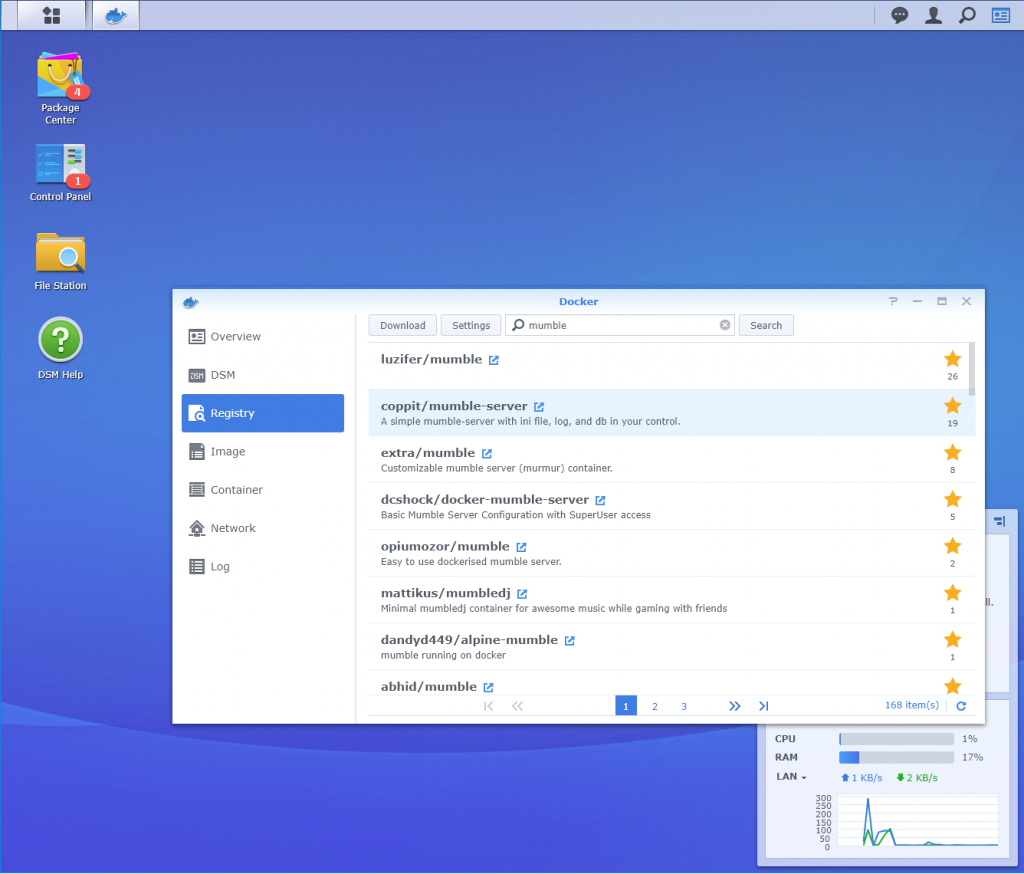Open Docker window help question mark icon
This screenshot has width=1024, height=874.
(893, 301)
